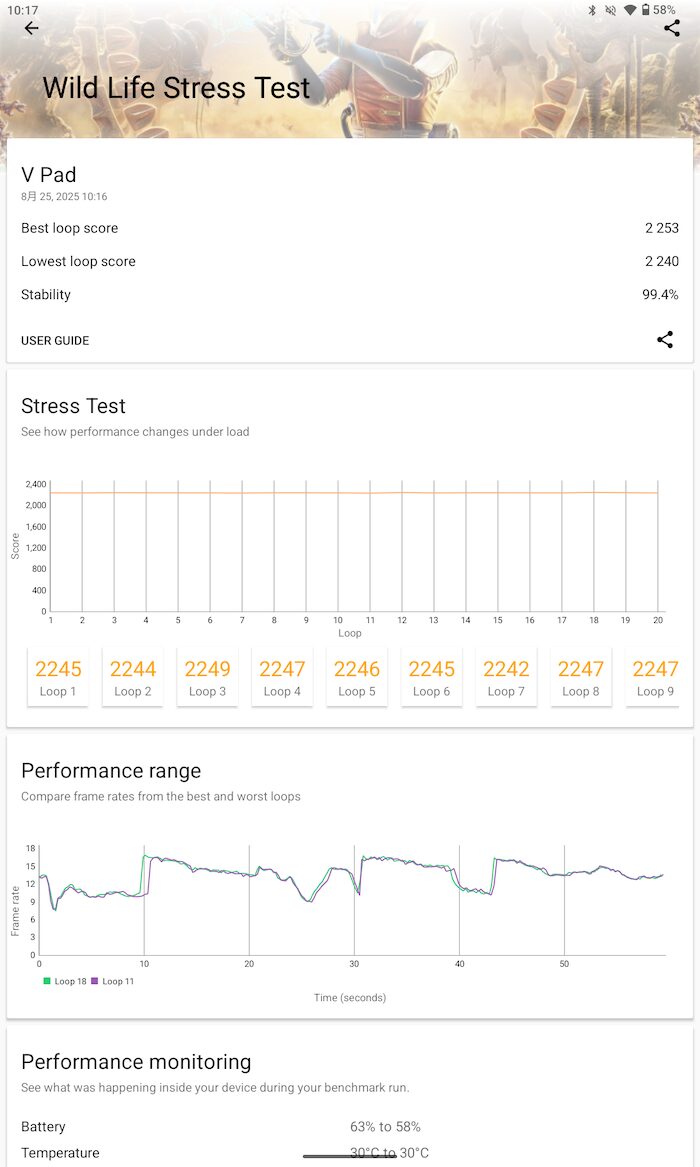Tap the Best loop score row
700x1167 pixels.
[x=350, y=228]
